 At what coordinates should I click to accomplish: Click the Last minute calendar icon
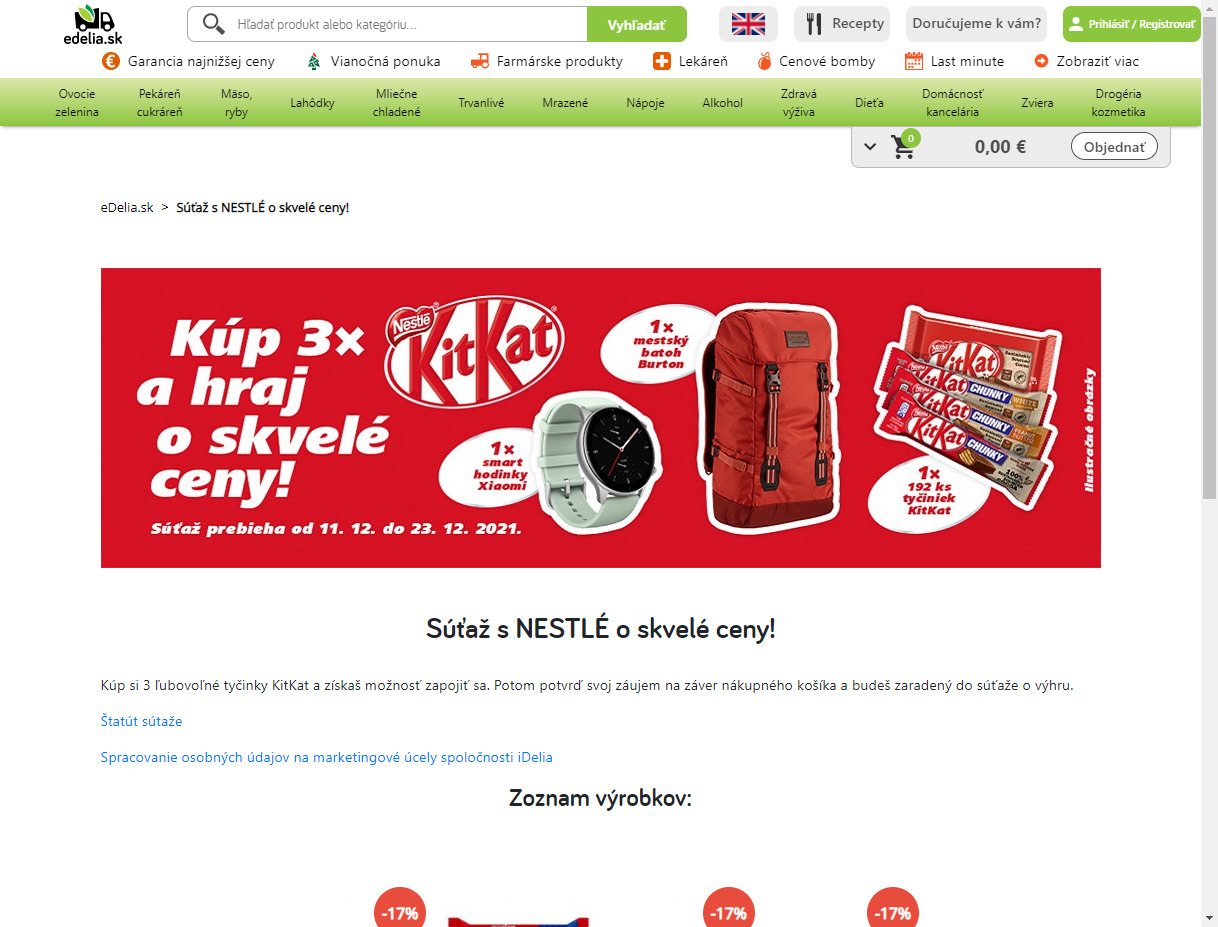[914, 61]
